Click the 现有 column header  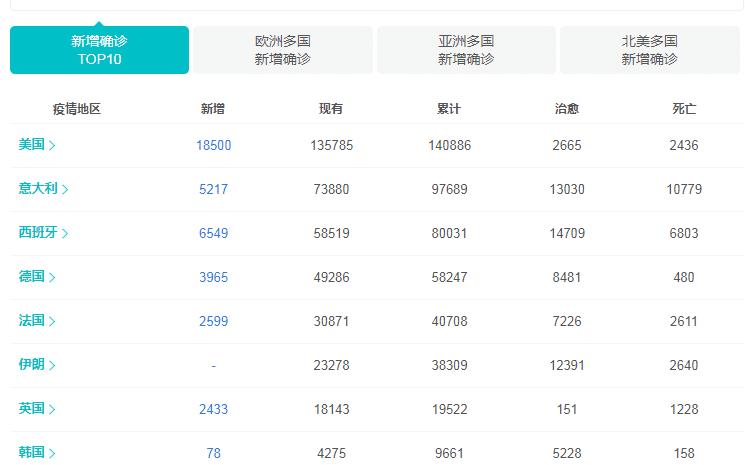point(330,109)
